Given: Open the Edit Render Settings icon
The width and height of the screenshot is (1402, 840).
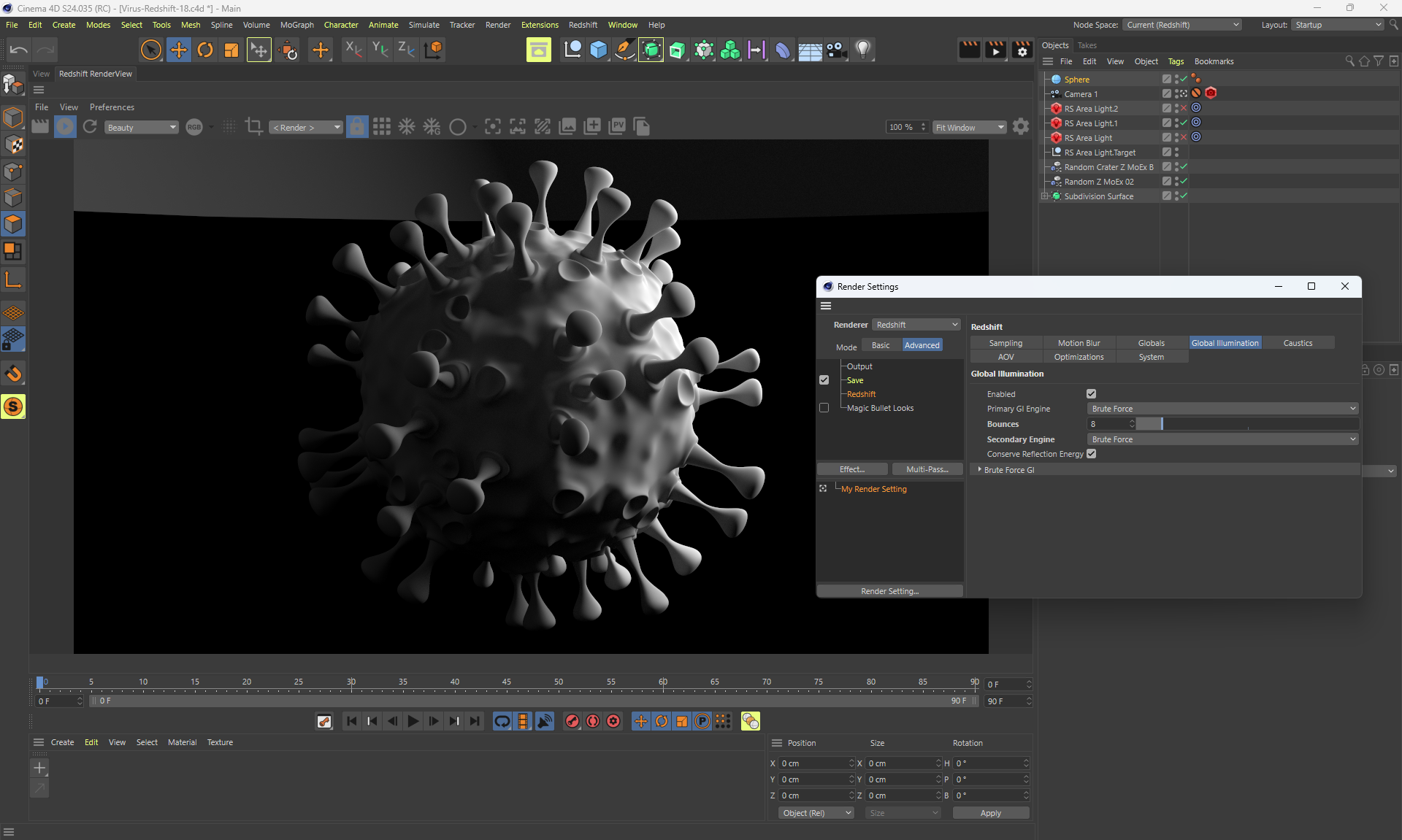Looking at the screenshot, I should [1022, 50].
